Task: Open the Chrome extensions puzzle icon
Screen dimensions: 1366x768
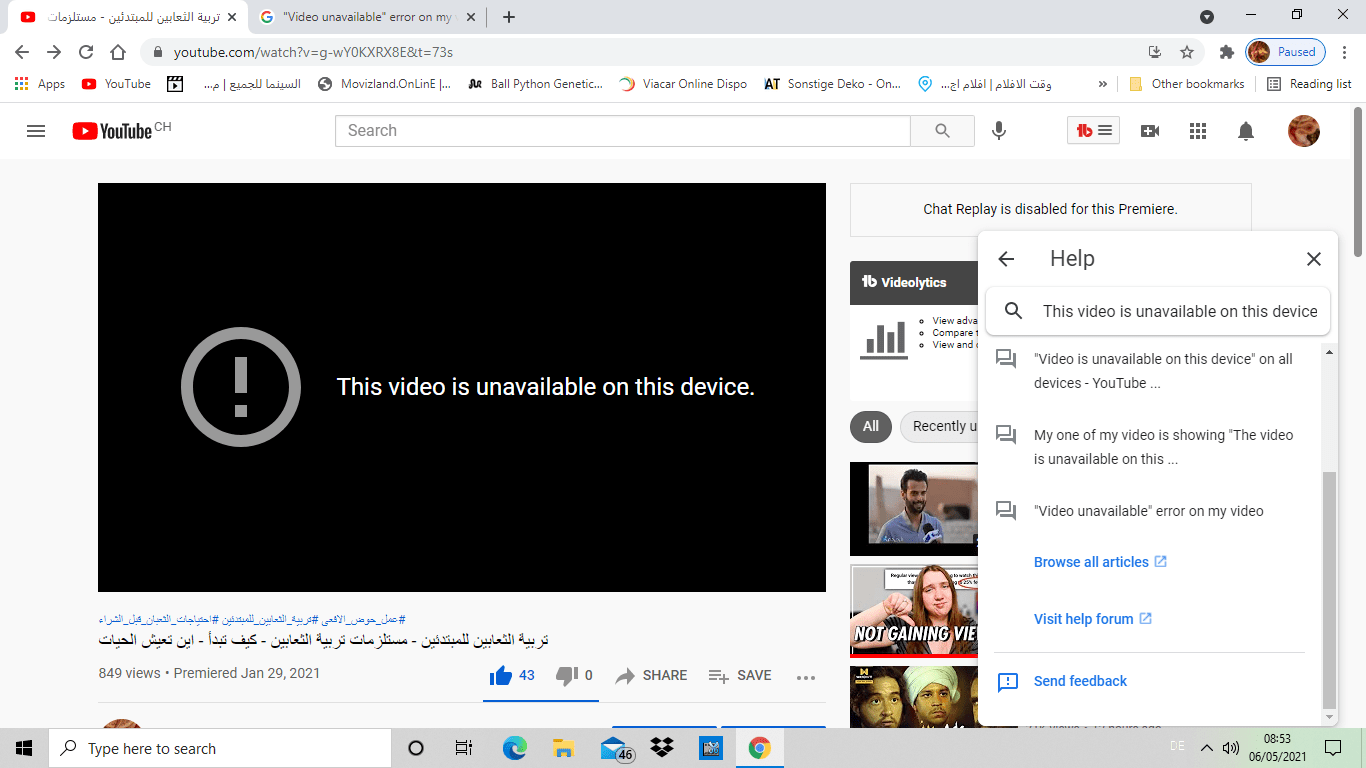Action: (1227, 51)
